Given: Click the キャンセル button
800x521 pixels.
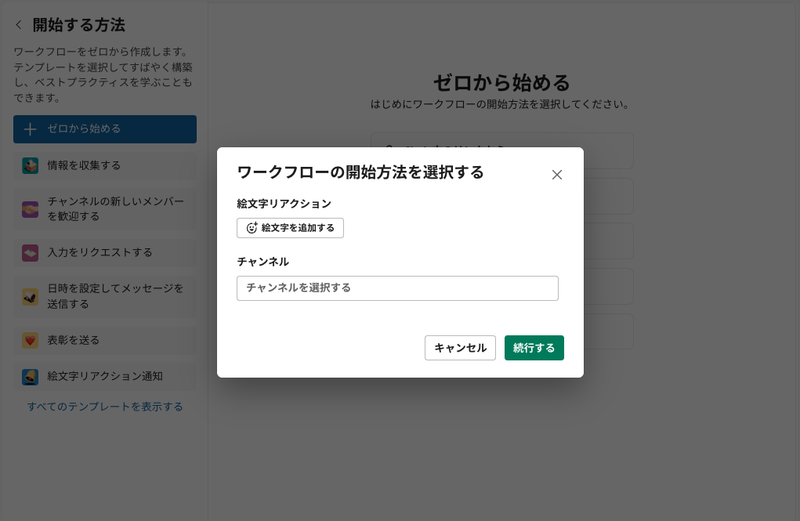Looking at the screenshot, I should 460,348.
